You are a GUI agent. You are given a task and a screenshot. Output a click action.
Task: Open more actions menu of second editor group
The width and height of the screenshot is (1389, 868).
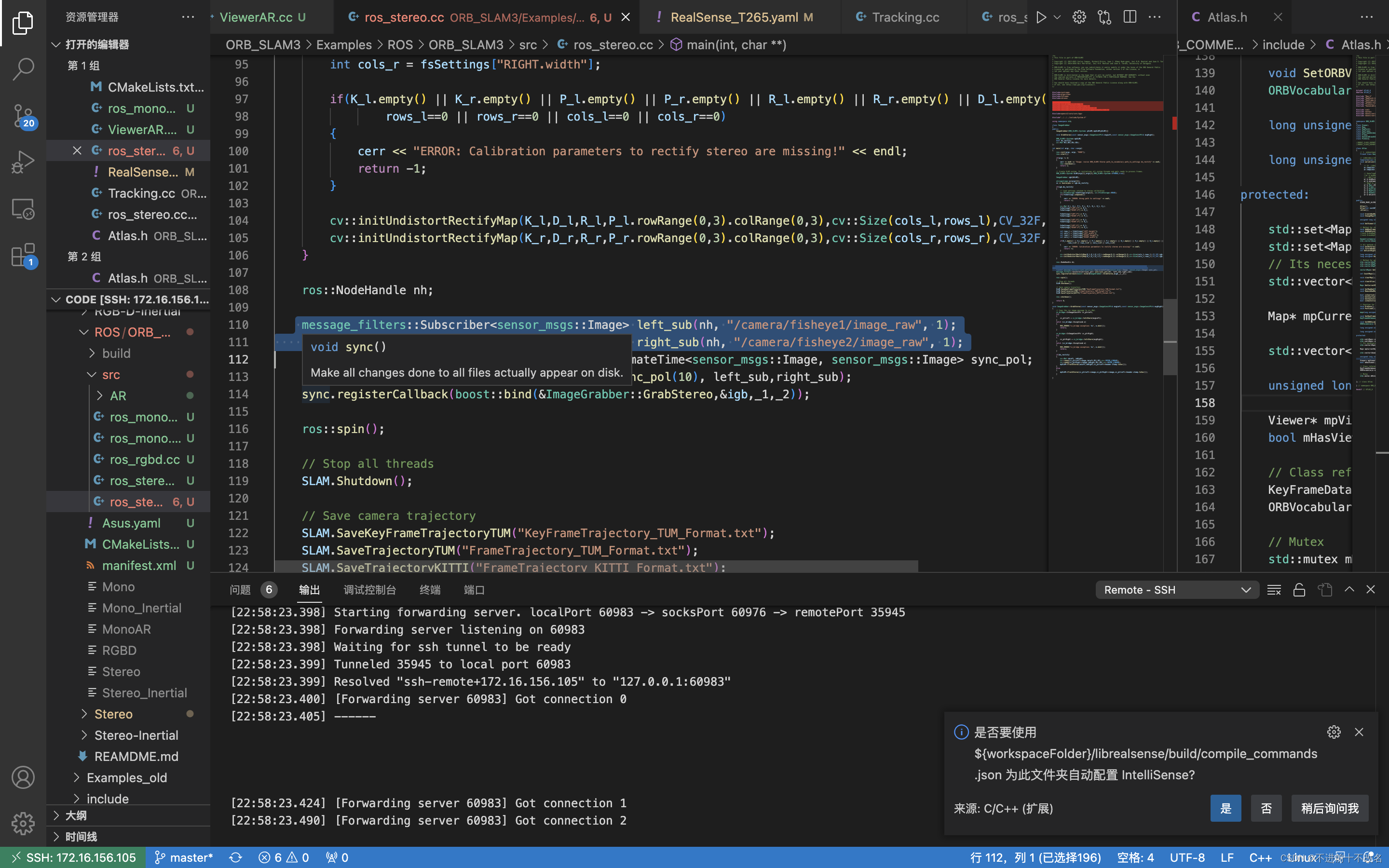(x=1367, y=17)
